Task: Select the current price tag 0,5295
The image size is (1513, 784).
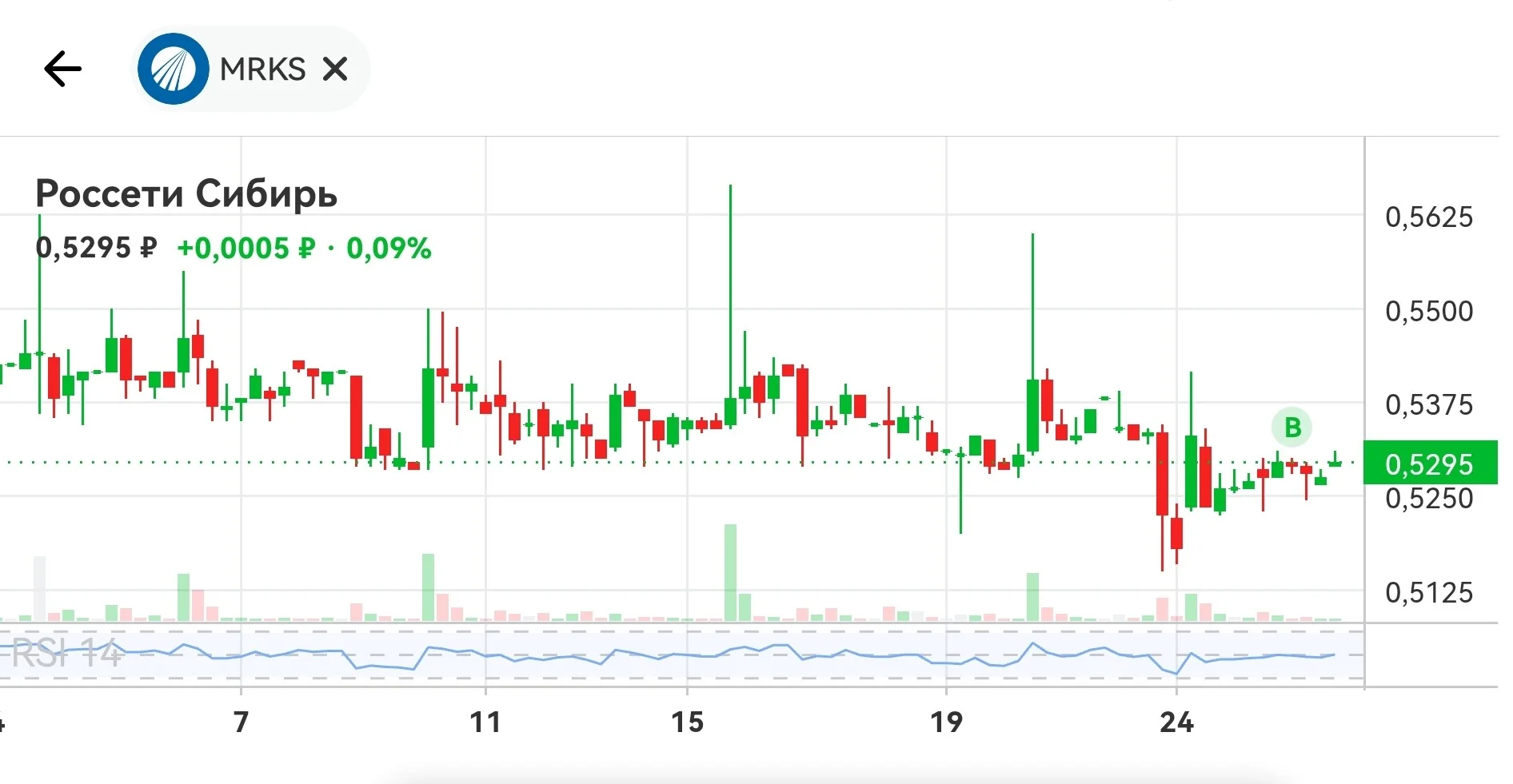Action: click(1430, 463)
